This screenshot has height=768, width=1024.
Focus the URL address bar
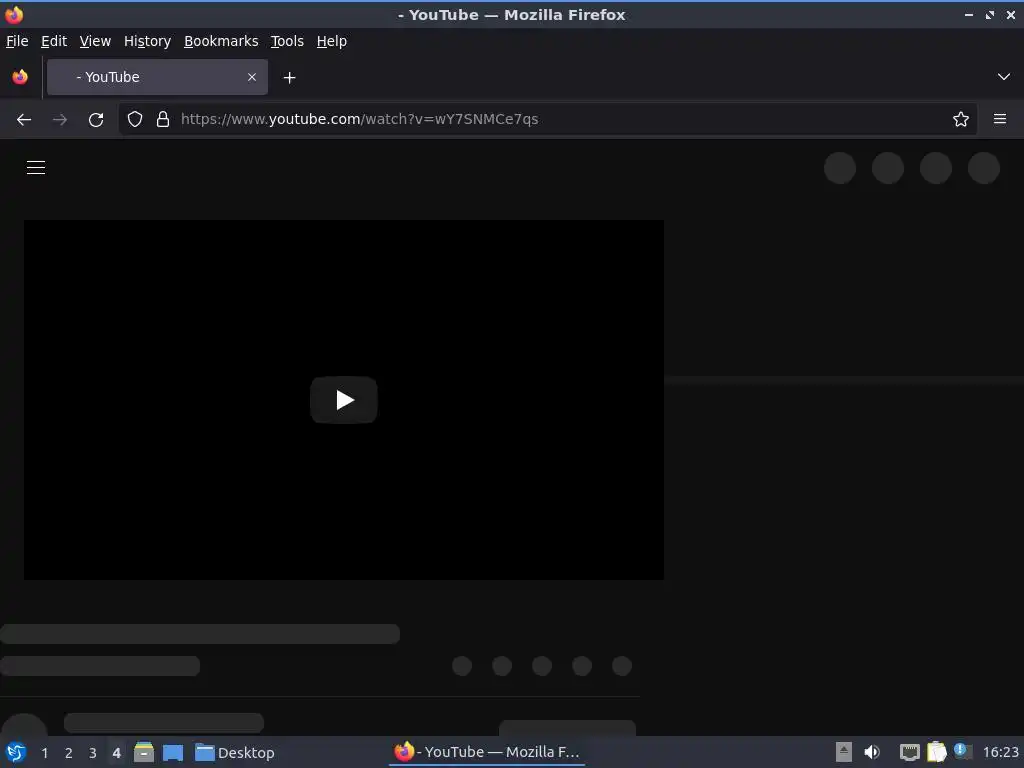coord(549,119)
